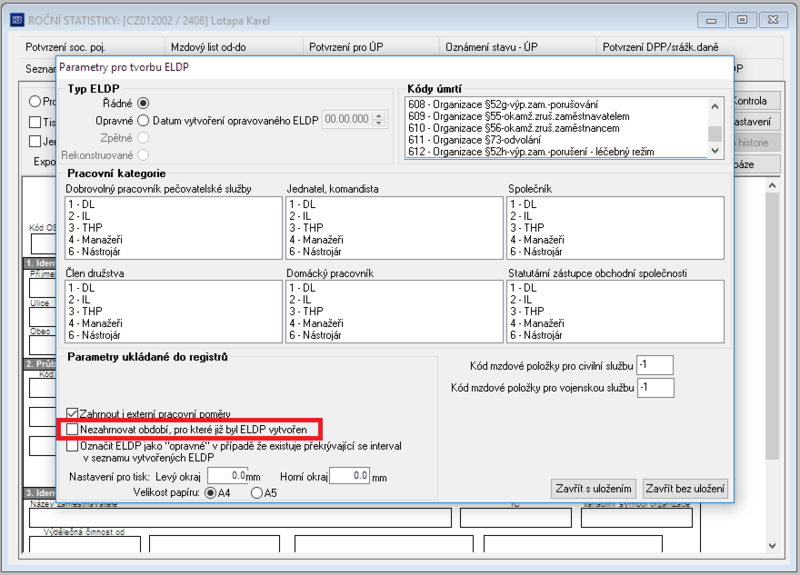Image resolution: width=800 pixels, height=575 pixels.
Task: Click the Levý okraj print margin field
Action: tap(227, 476)
